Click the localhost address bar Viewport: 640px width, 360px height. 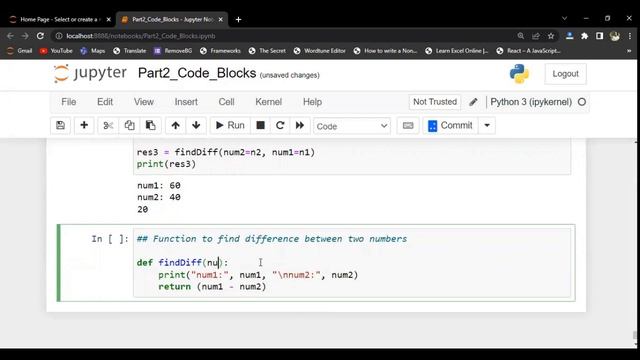[282, 36]
